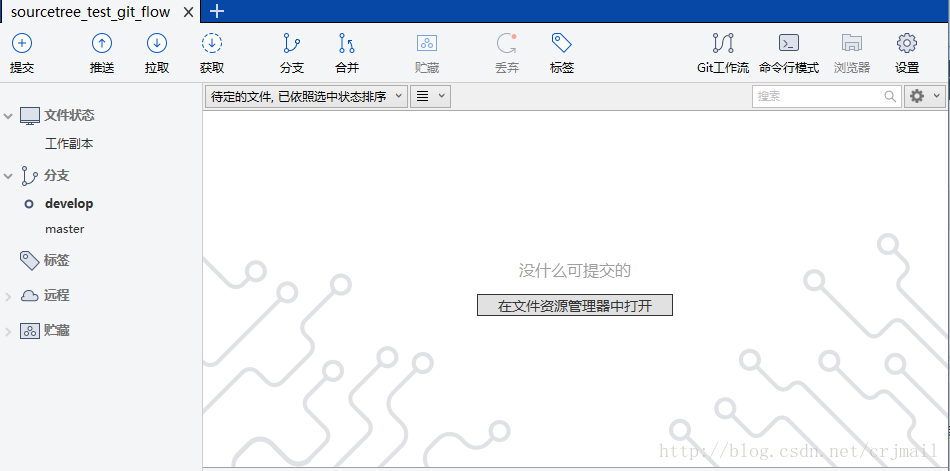Click the 文件状态 sidebar heading
Viewport: 950px width, 471px height.
pos(69,115)
